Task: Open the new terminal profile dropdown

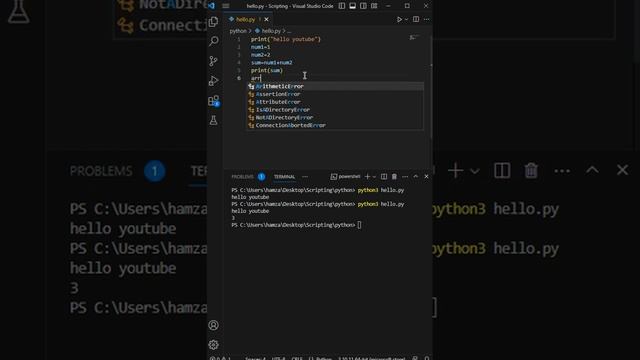Action: [x=374, y=177]
